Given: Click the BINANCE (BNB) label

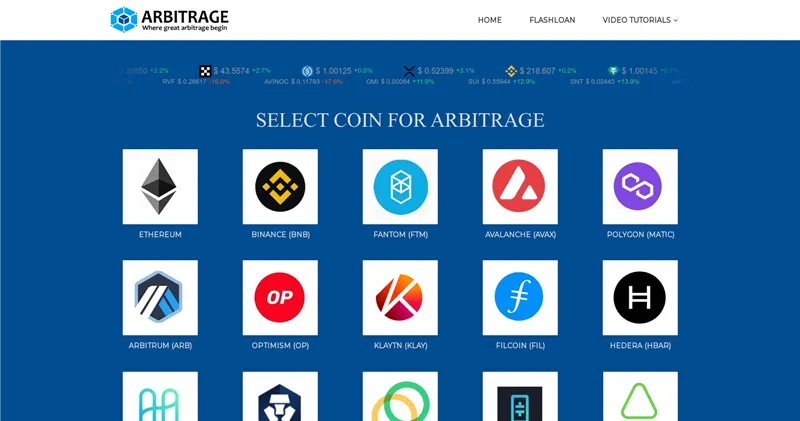Looking at the screenshot, I should click(281, 235).
